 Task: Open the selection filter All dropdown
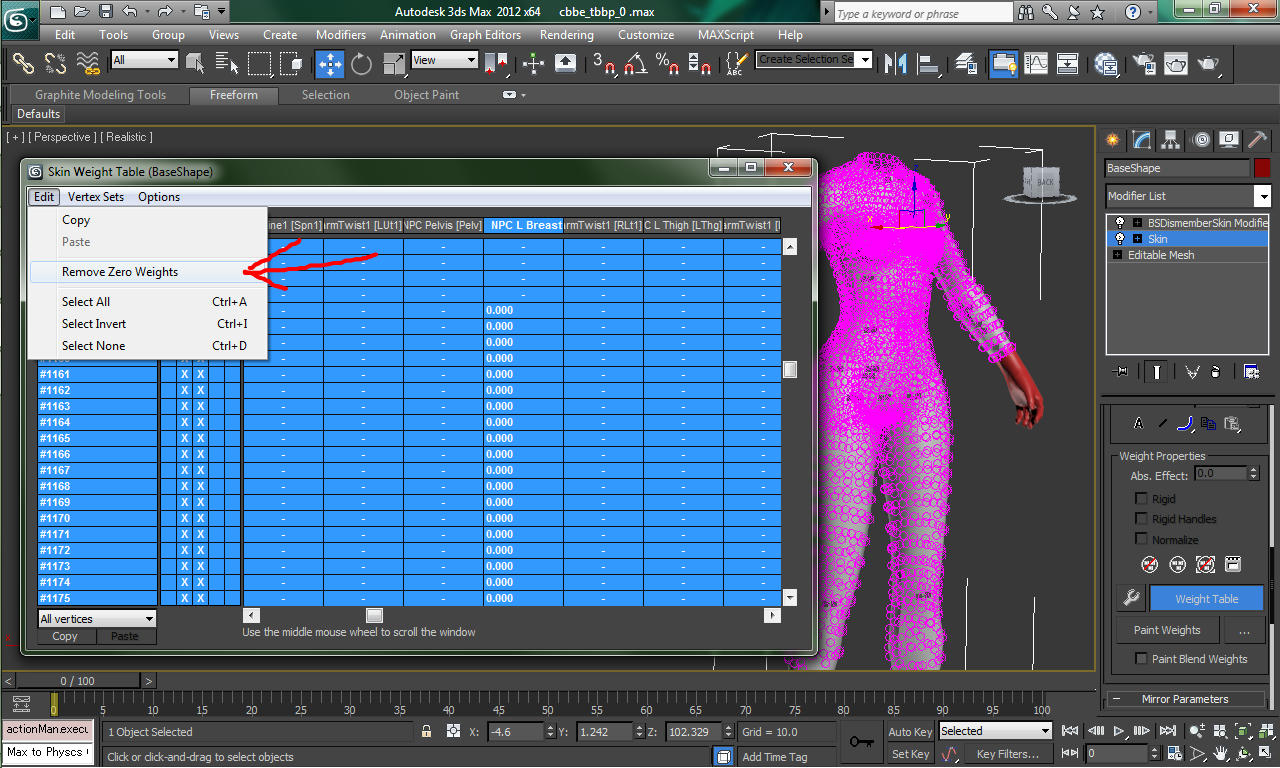coord(144,60)
